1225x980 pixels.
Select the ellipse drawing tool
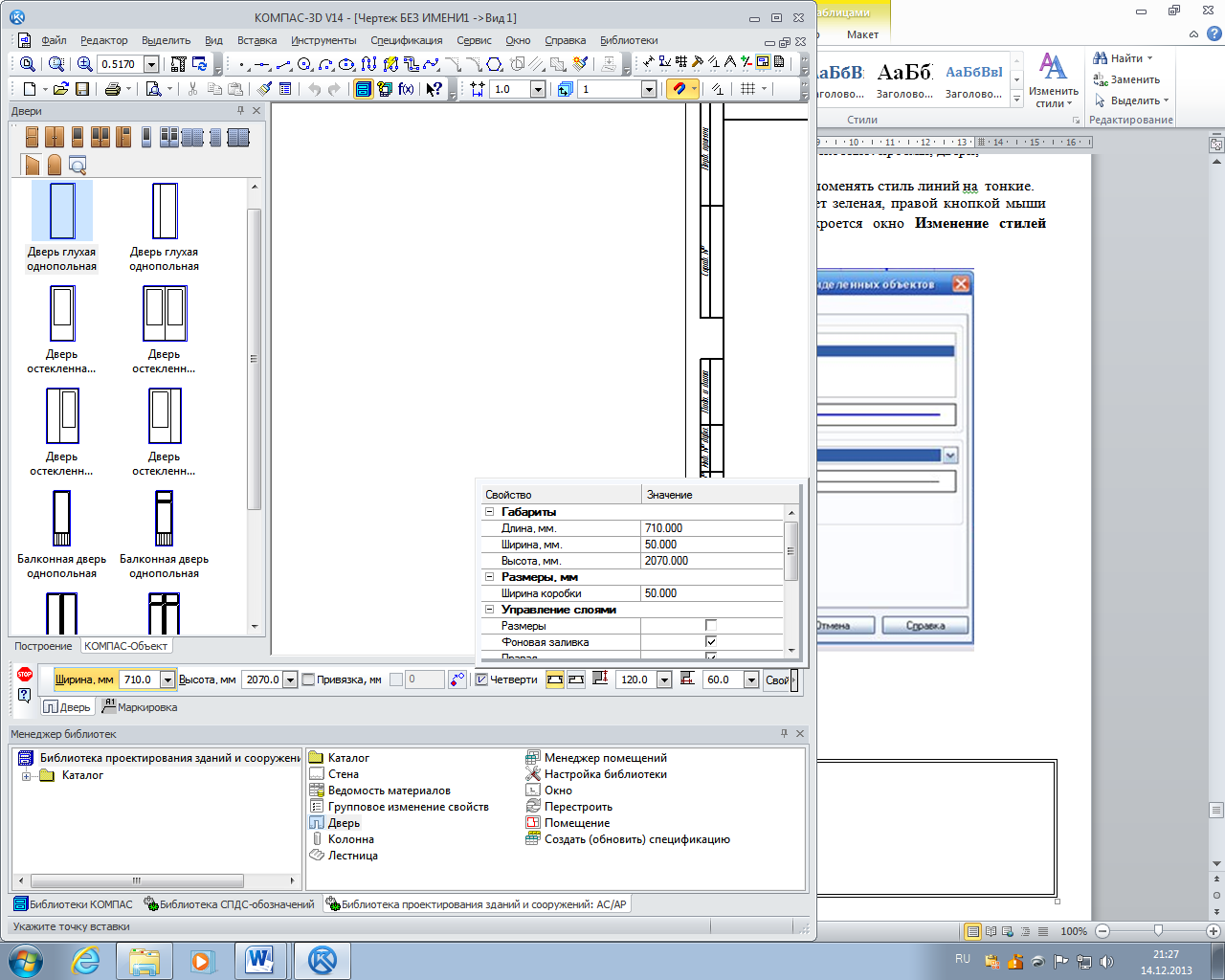click(346, 64)
